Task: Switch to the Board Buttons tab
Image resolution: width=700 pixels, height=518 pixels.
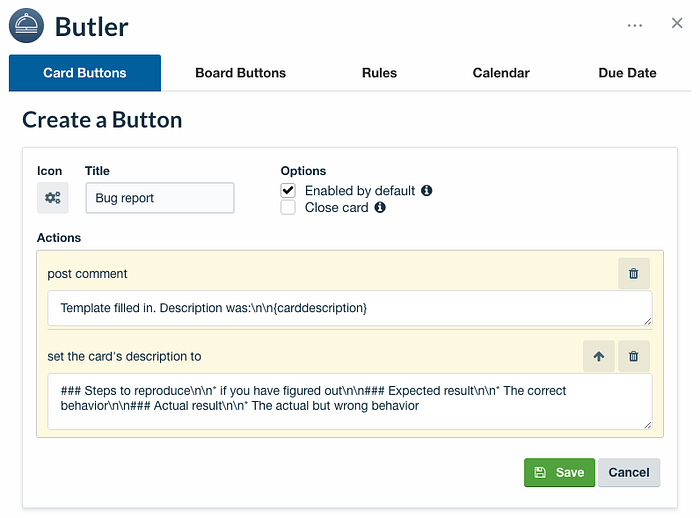Action: pyautogui.click(x=240, y=73)
